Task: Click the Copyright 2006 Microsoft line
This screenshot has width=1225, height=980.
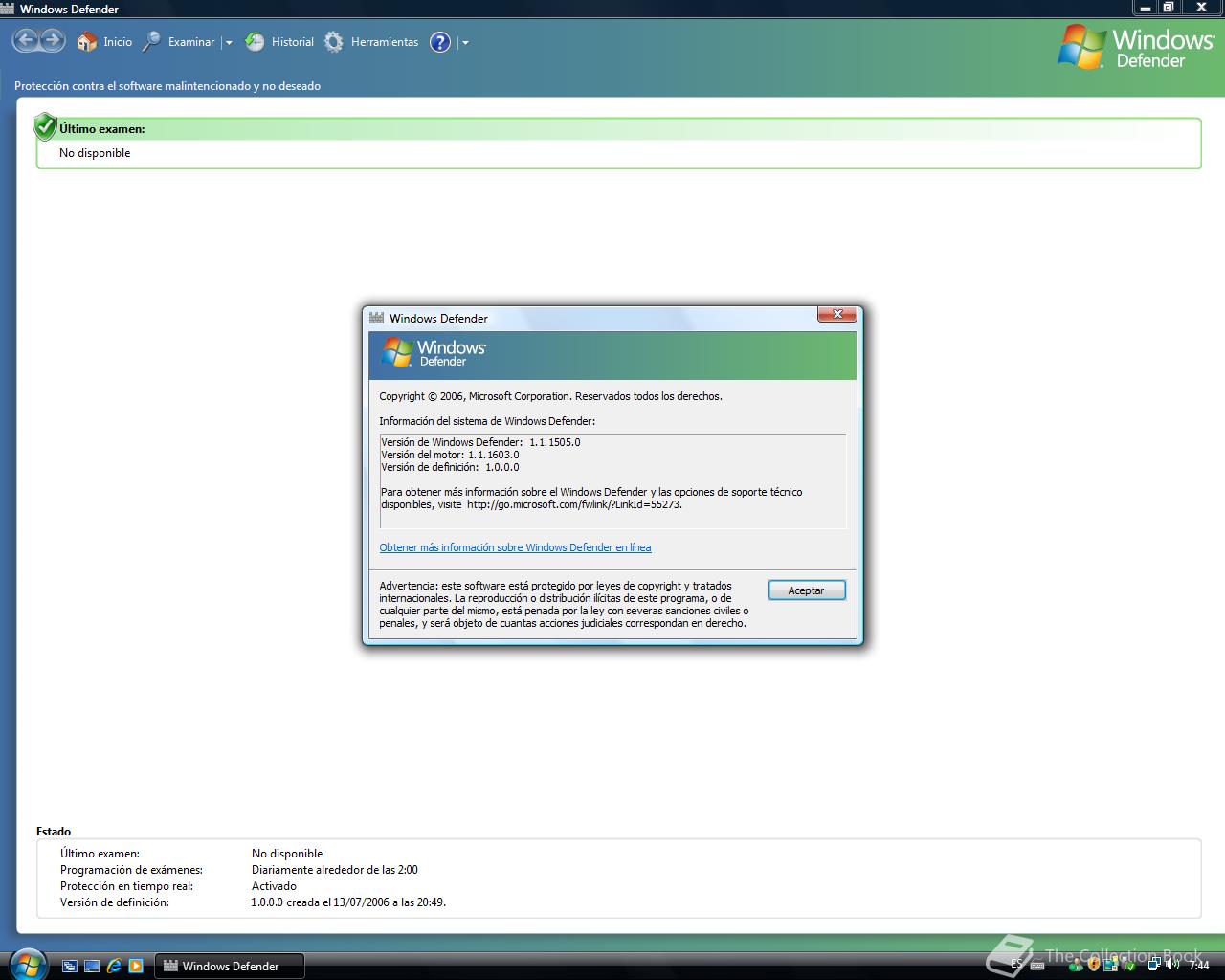Action: [x=550, y=396]
